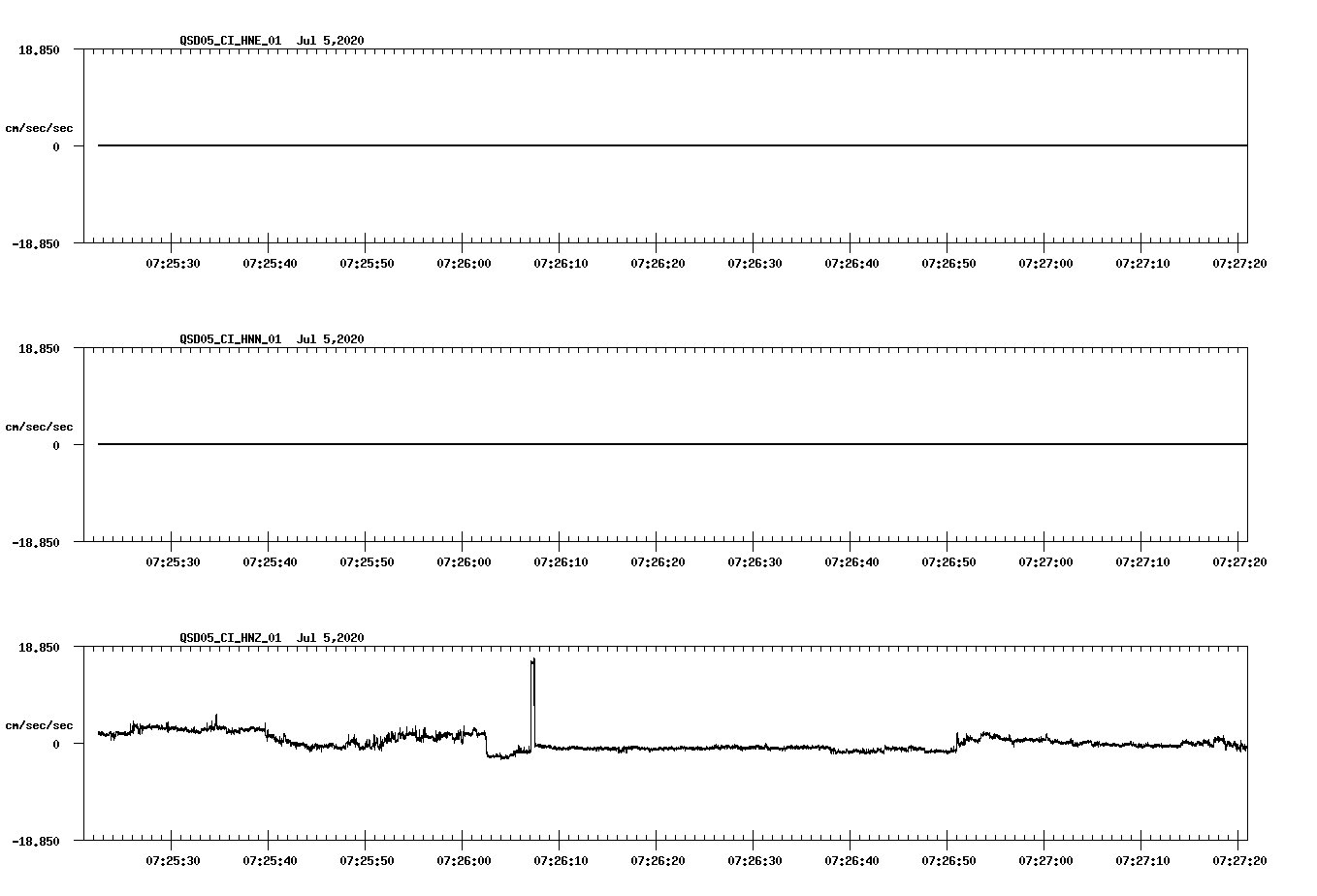The height and width of the screenshot is (896, 1317).
Task: Click the 07:25:30 time label on HNN plot
Action: tap(173, 561)
